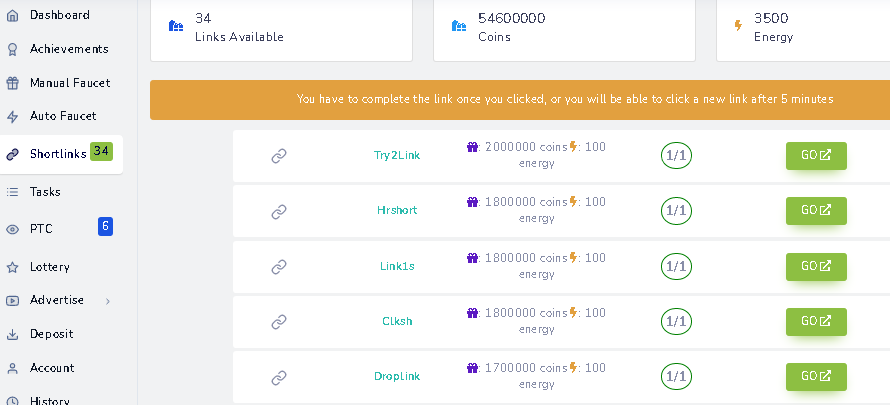This screenshot has width=890, height=405.
Task: Click the Auto Faucet lightning icon
Action: pyautogui.click(x=12, y=117)
